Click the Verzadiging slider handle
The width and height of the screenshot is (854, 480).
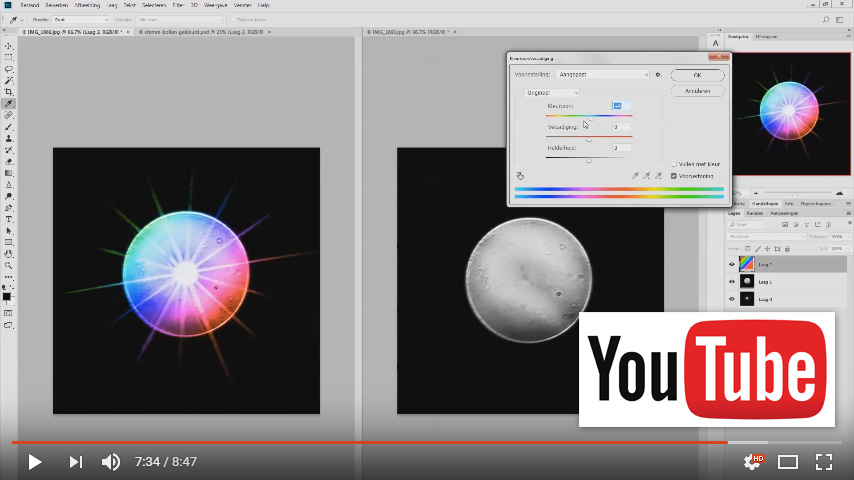pyautogui.click(x=588, y=139)
